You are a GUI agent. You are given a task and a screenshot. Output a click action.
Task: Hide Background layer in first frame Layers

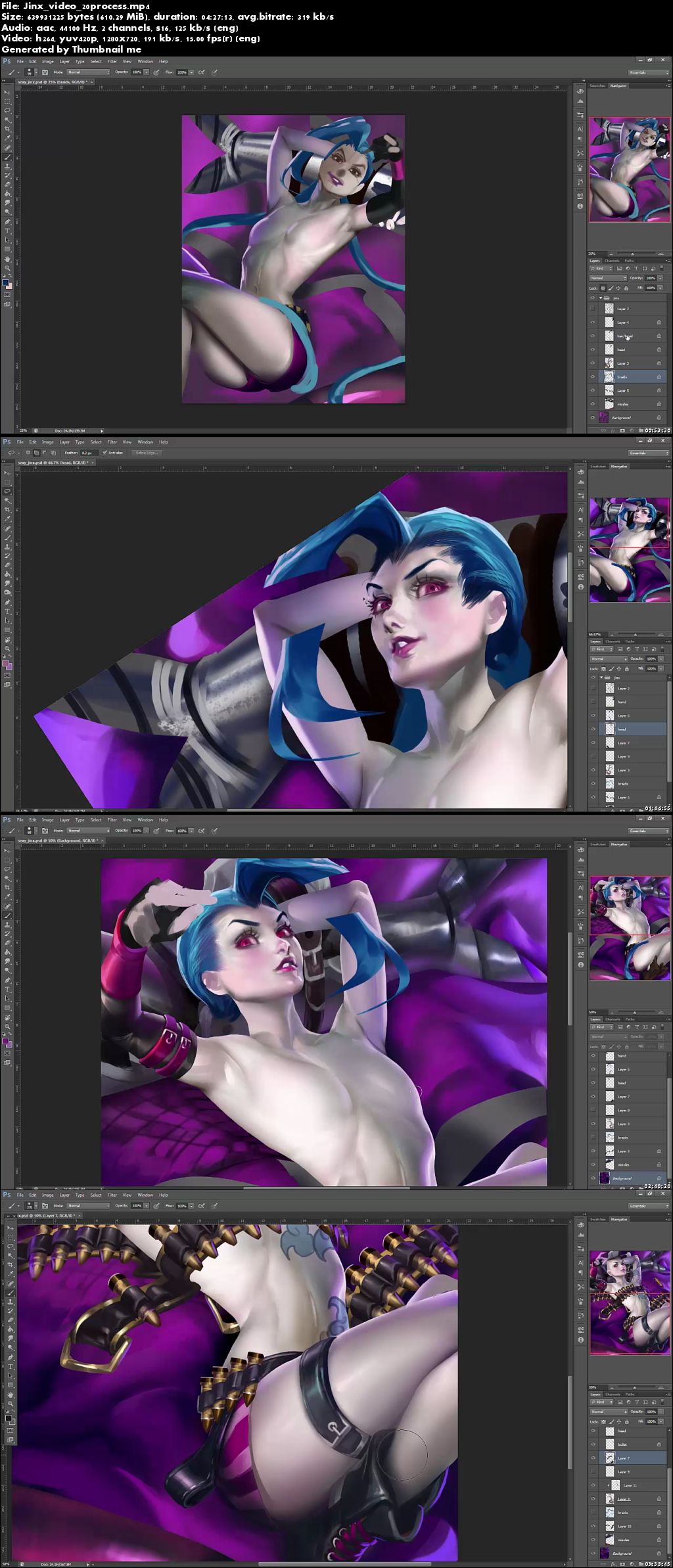[593, 418]
